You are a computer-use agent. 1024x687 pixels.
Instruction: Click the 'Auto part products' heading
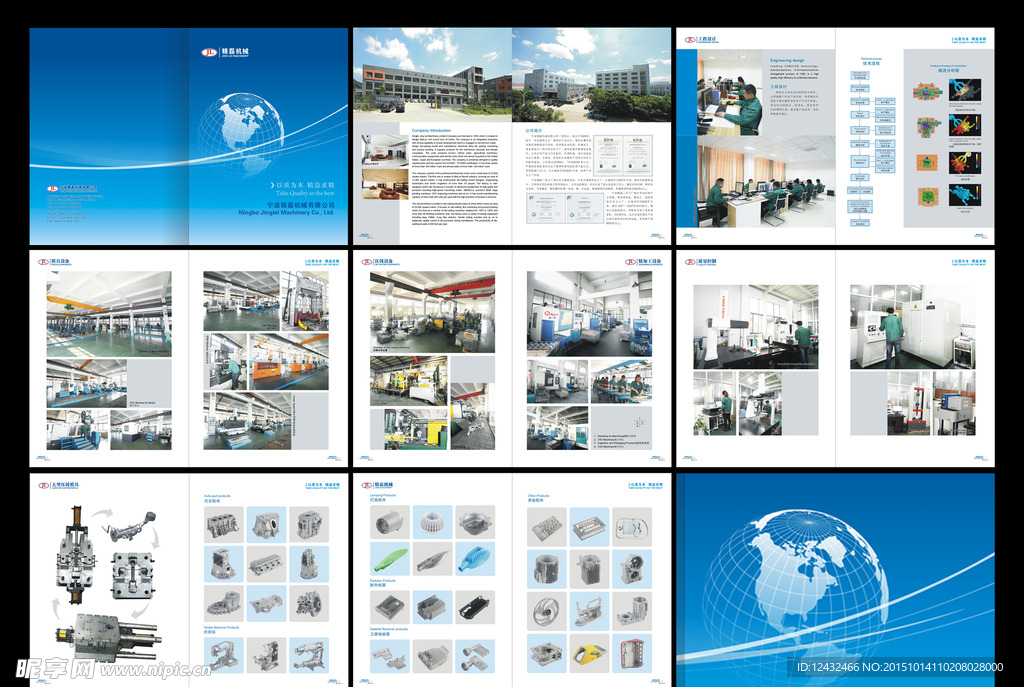point(217,496)
